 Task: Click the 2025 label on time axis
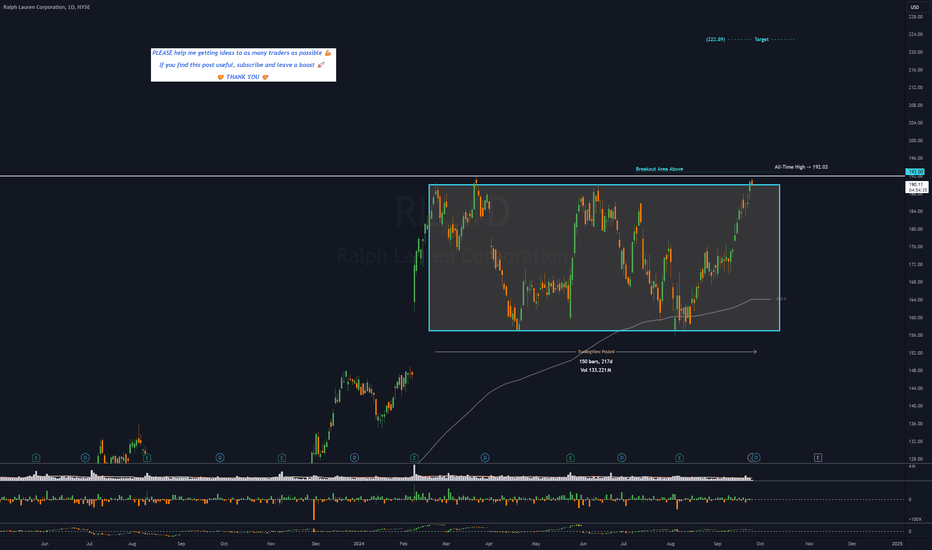[897, 543]
